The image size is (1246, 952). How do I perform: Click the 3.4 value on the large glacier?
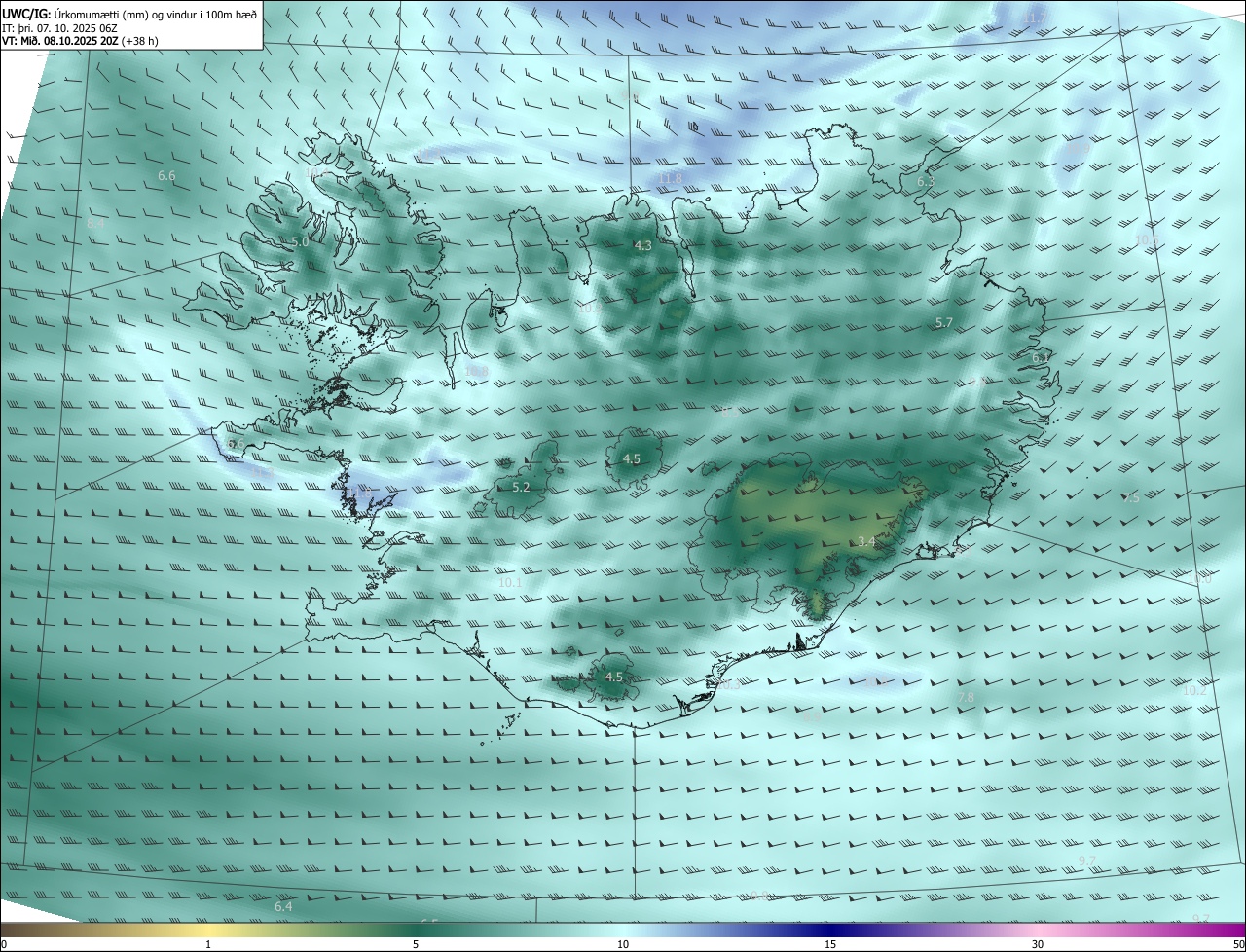pyautogui.click(x=866, y=541)
